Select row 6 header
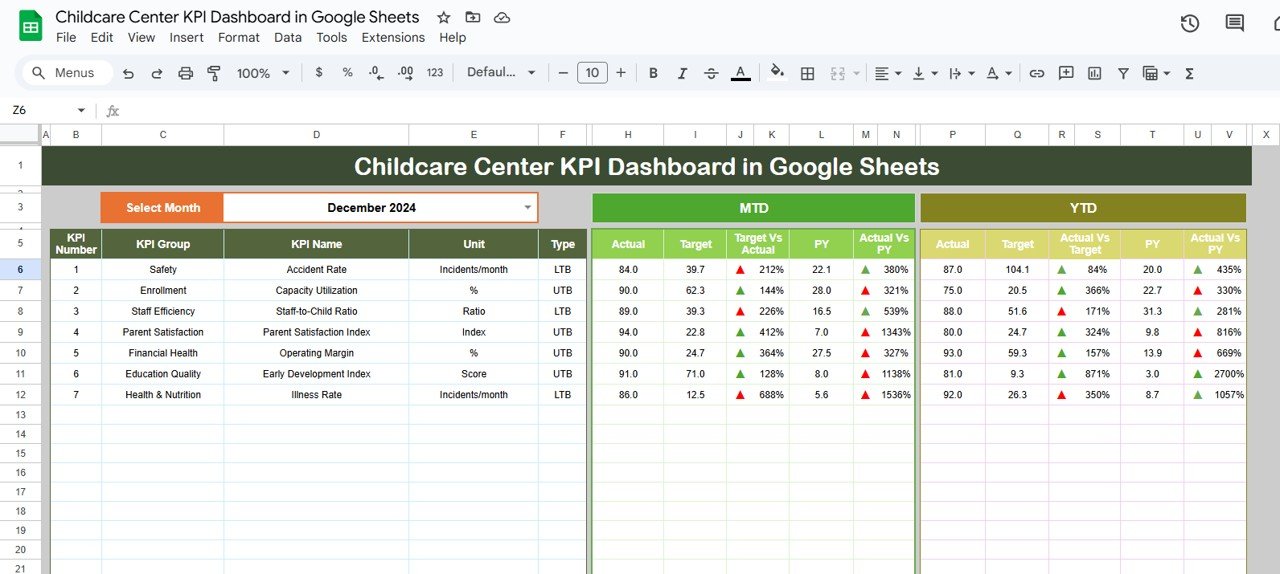Viewport: 1280px width, 574px height. click(x=21, y=270)
